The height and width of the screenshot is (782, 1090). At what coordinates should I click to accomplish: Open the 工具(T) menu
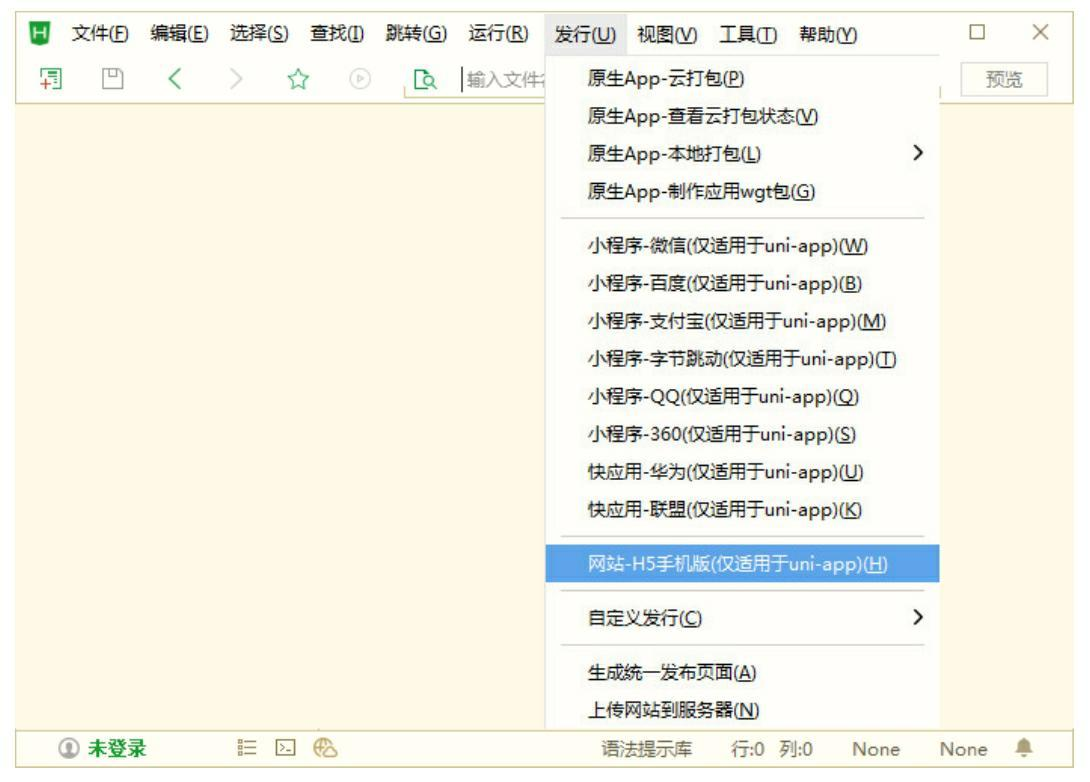point(748,34)
